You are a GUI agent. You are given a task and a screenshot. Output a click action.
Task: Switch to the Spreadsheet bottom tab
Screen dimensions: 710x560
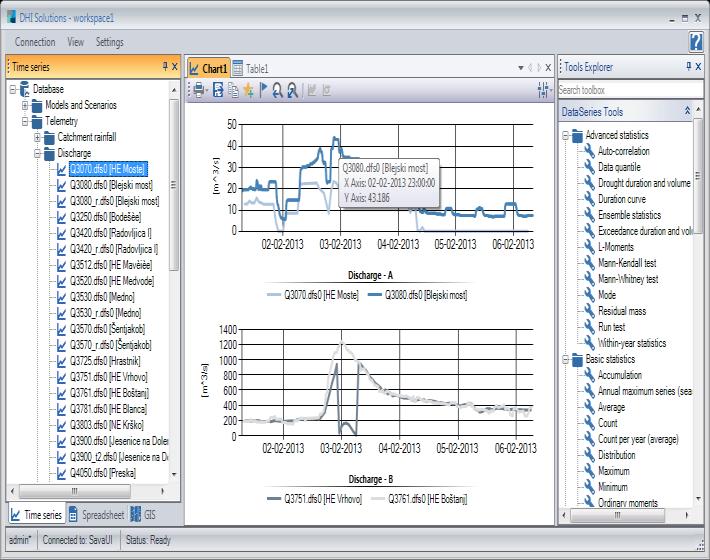click(96, 515)
